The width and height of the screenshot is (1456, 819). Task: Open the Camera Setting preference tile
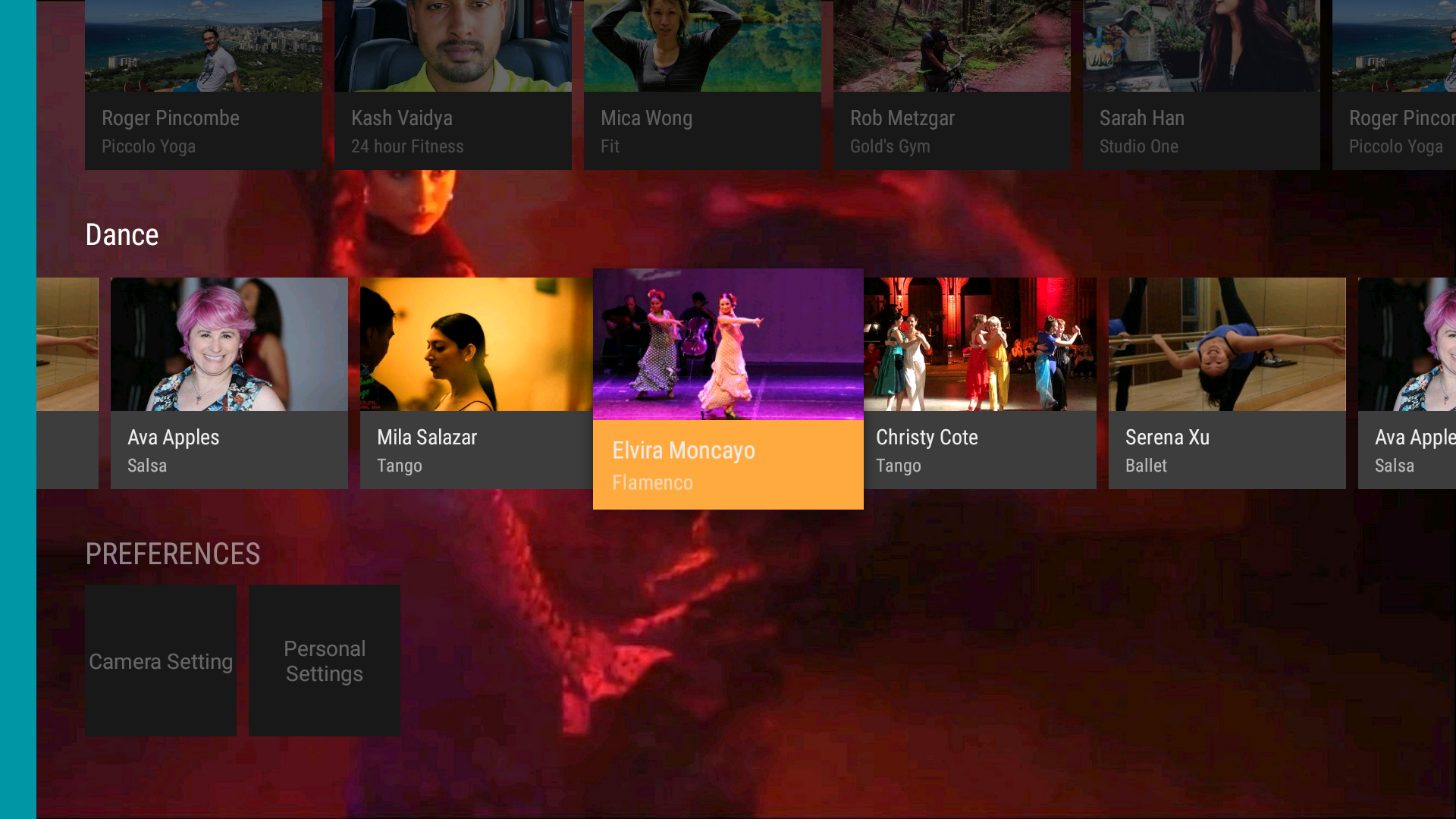click(x=160, y=661)
